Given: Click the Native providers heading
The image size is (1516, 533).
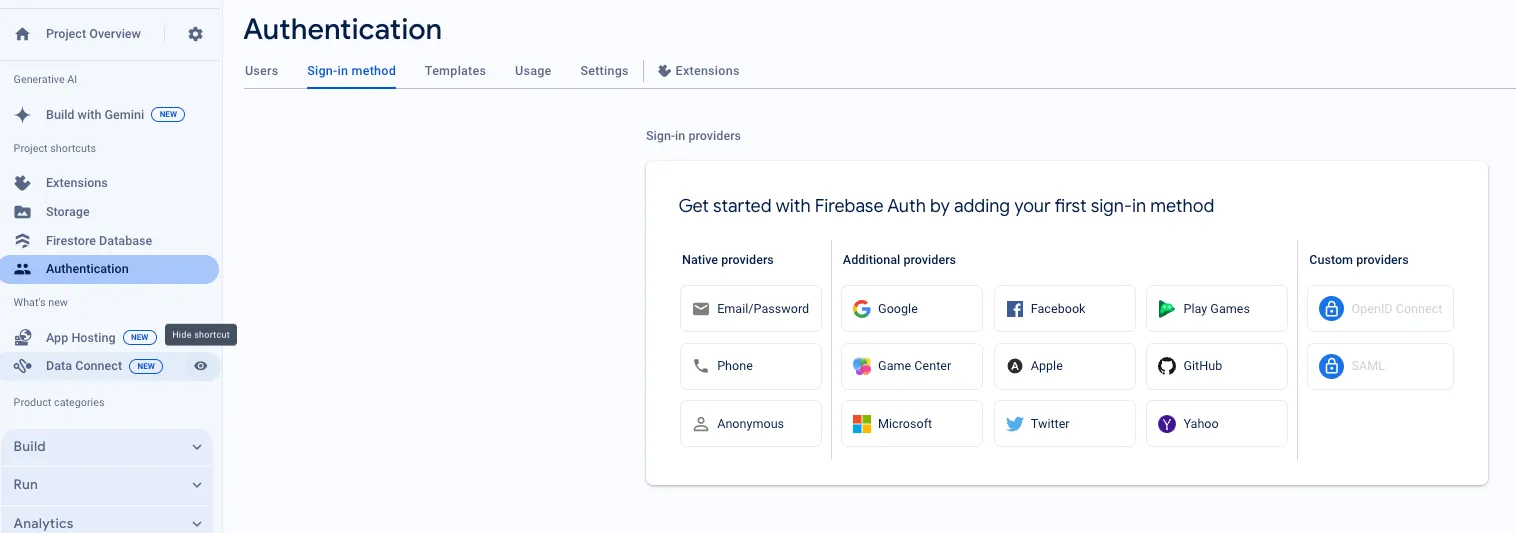Looking at the screenshot, I should click(x=728, y=260).
